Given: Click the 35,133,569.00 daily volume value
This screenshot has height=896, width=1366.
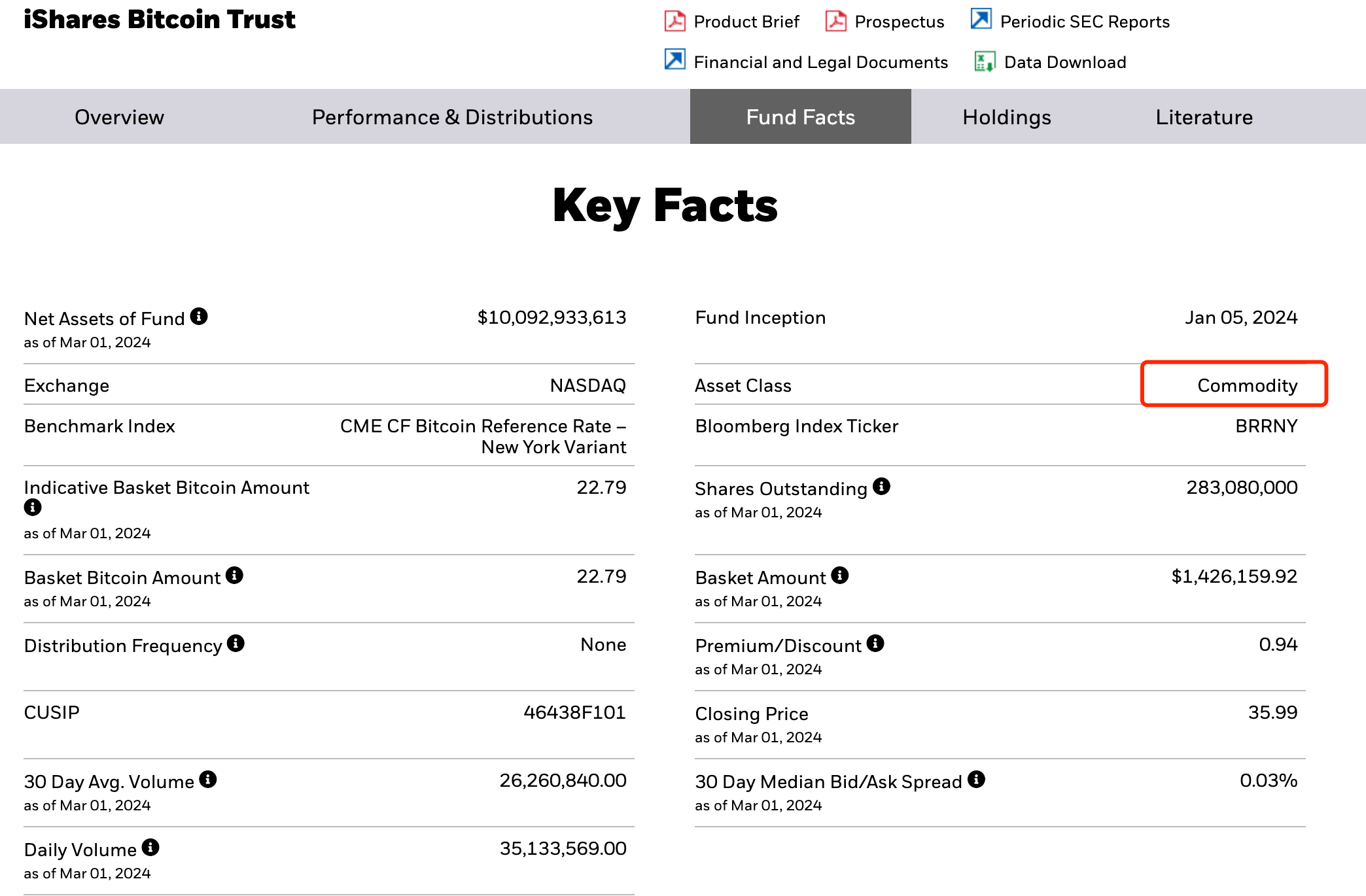Looking at the screenshot, I should 563,848.
